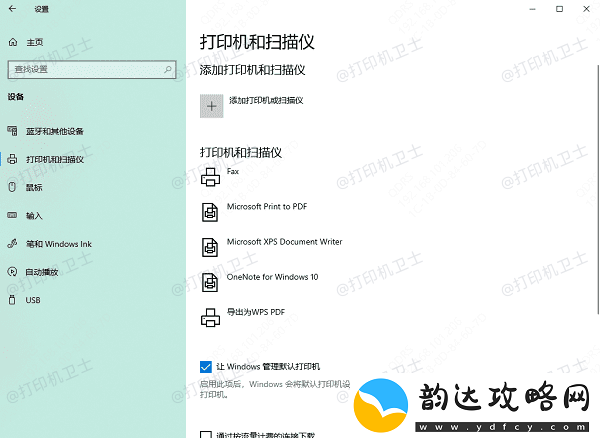This screenshot has width=600, height=438.
Task: Open USB settings page
Action: (33, 300)
